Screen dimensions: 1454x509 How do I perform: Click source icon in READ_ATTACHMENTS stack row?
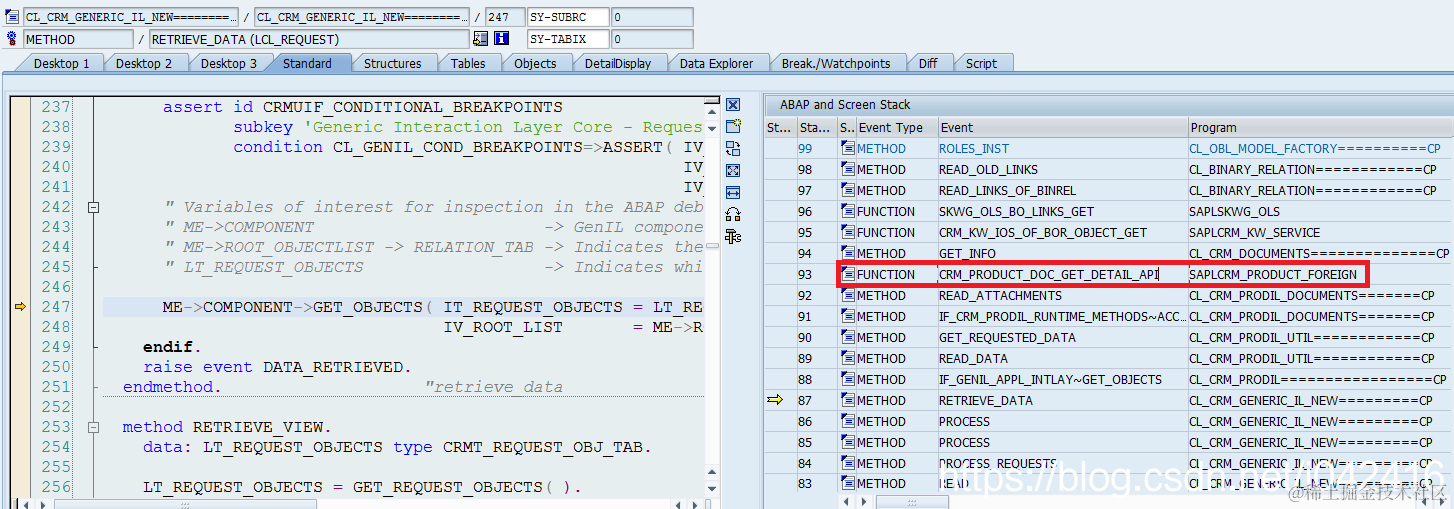point(848,295)
